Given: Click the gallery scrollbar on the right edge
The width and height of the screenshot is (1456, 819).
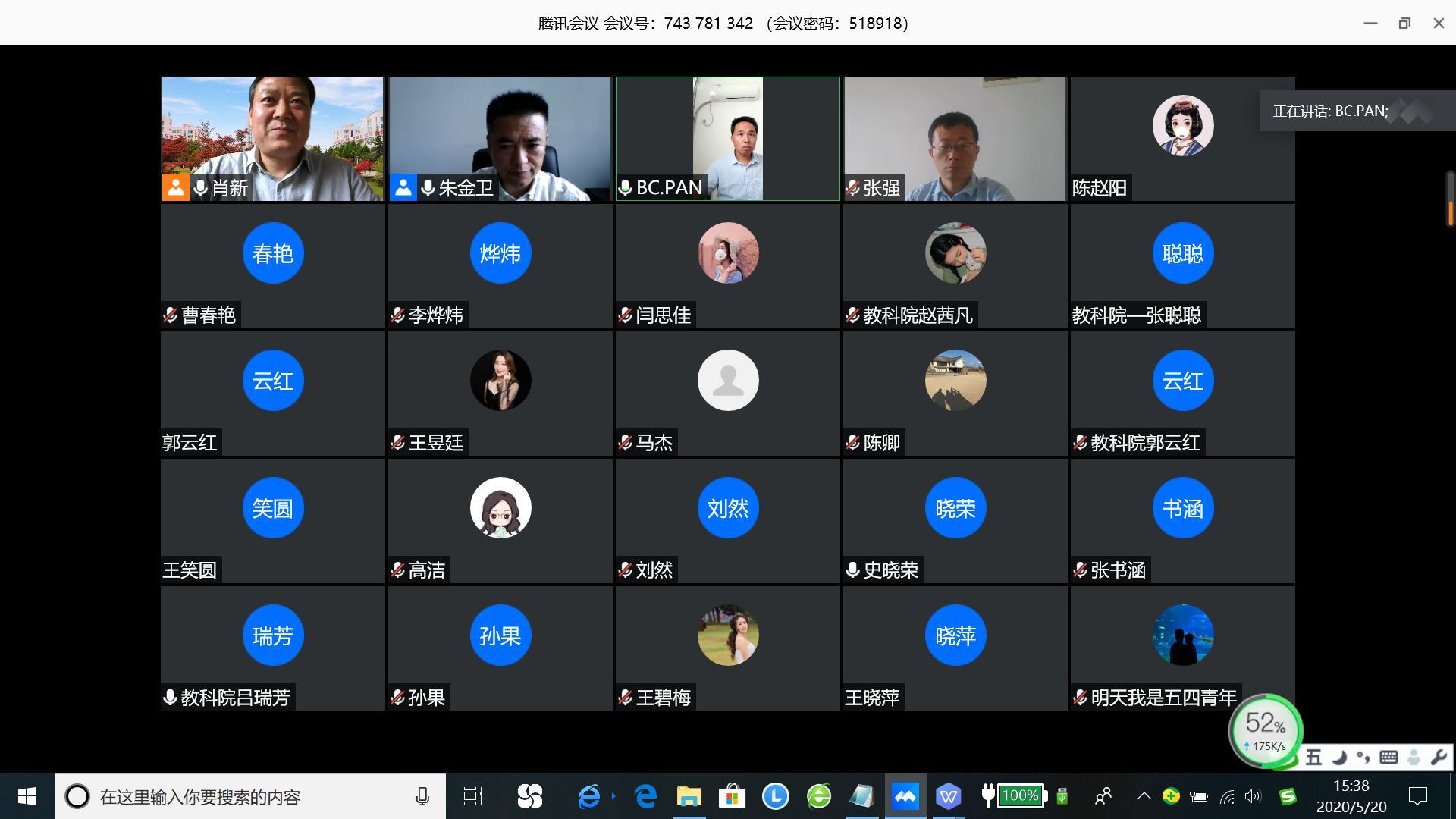Looking at the screenshot, I should click(x=1450, y=199).
